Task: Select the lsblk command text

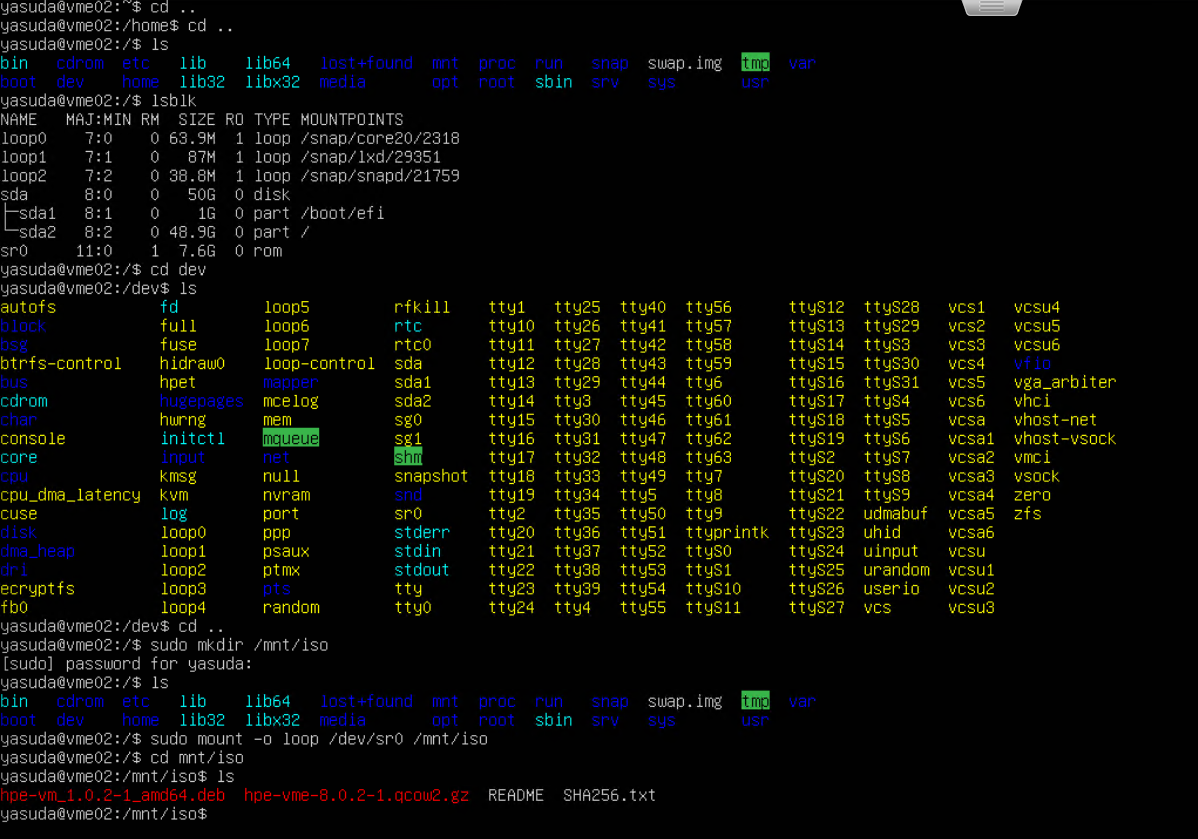Action: (173, 101)
